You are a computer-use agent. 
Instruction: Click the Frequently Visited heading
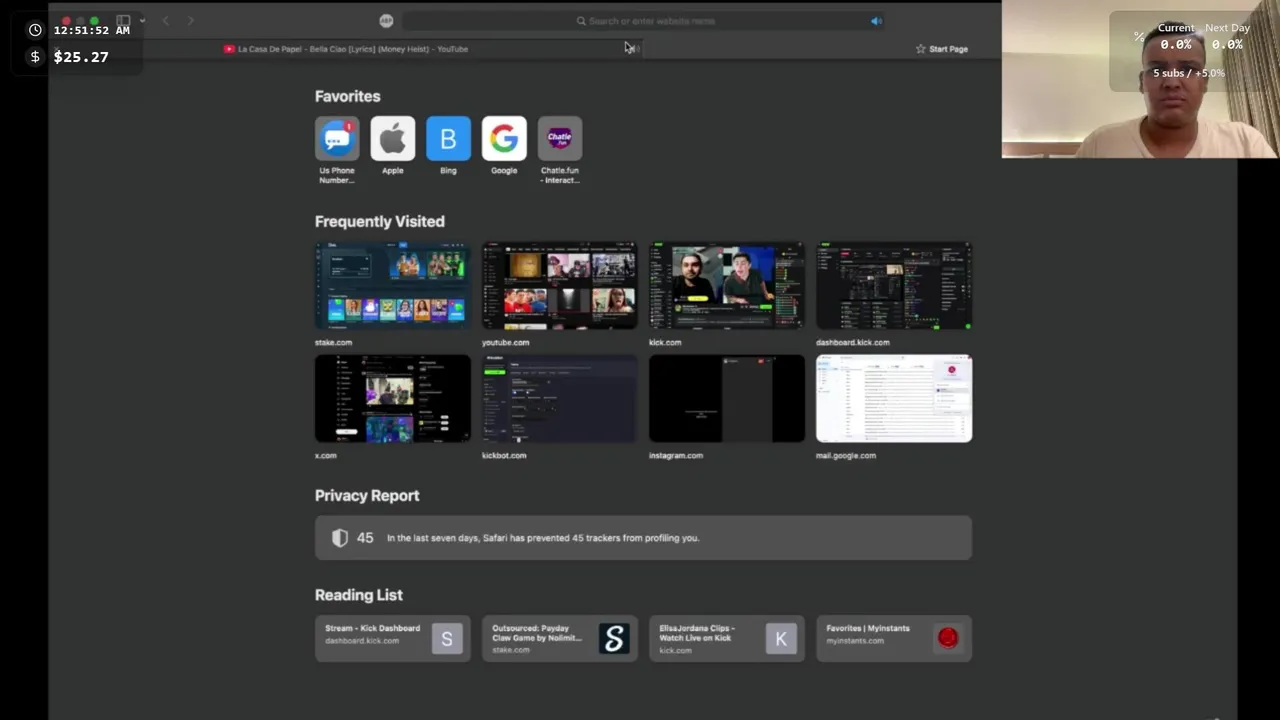(379, 221)
